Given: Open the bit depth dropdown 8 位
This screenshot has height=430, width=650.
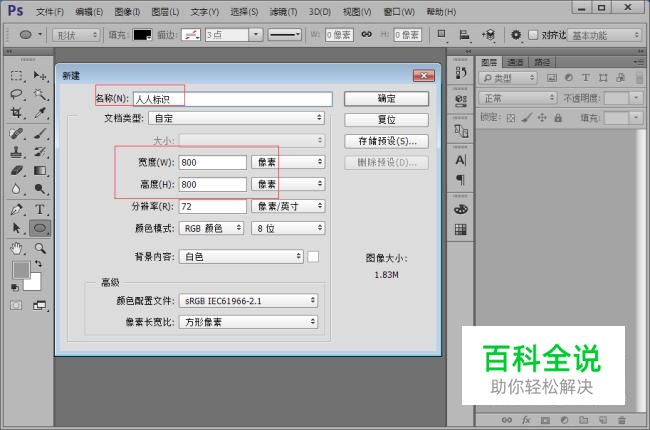Looking at the screenshot, I should tap(288, 228).
